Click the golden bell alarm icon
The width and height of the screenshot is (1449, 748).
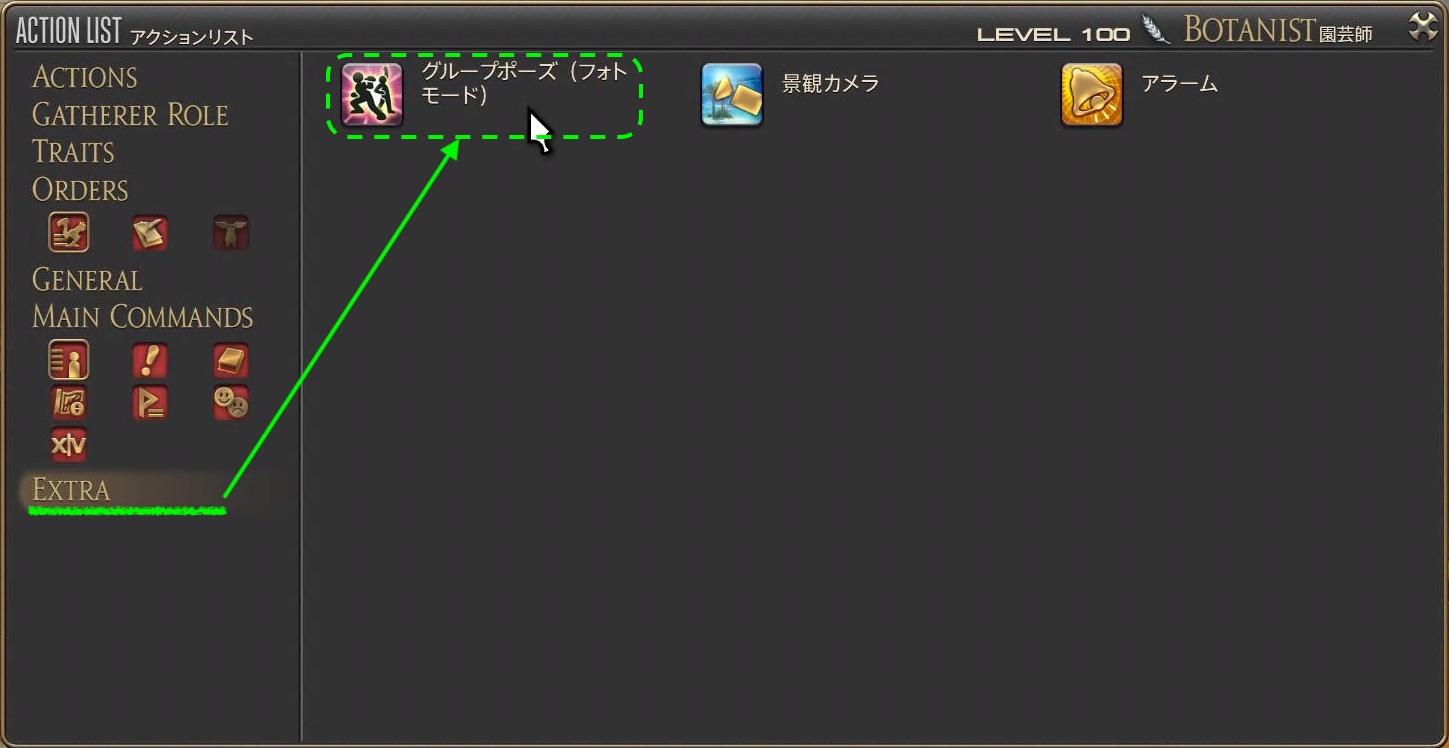click(x=1092, y=95)
